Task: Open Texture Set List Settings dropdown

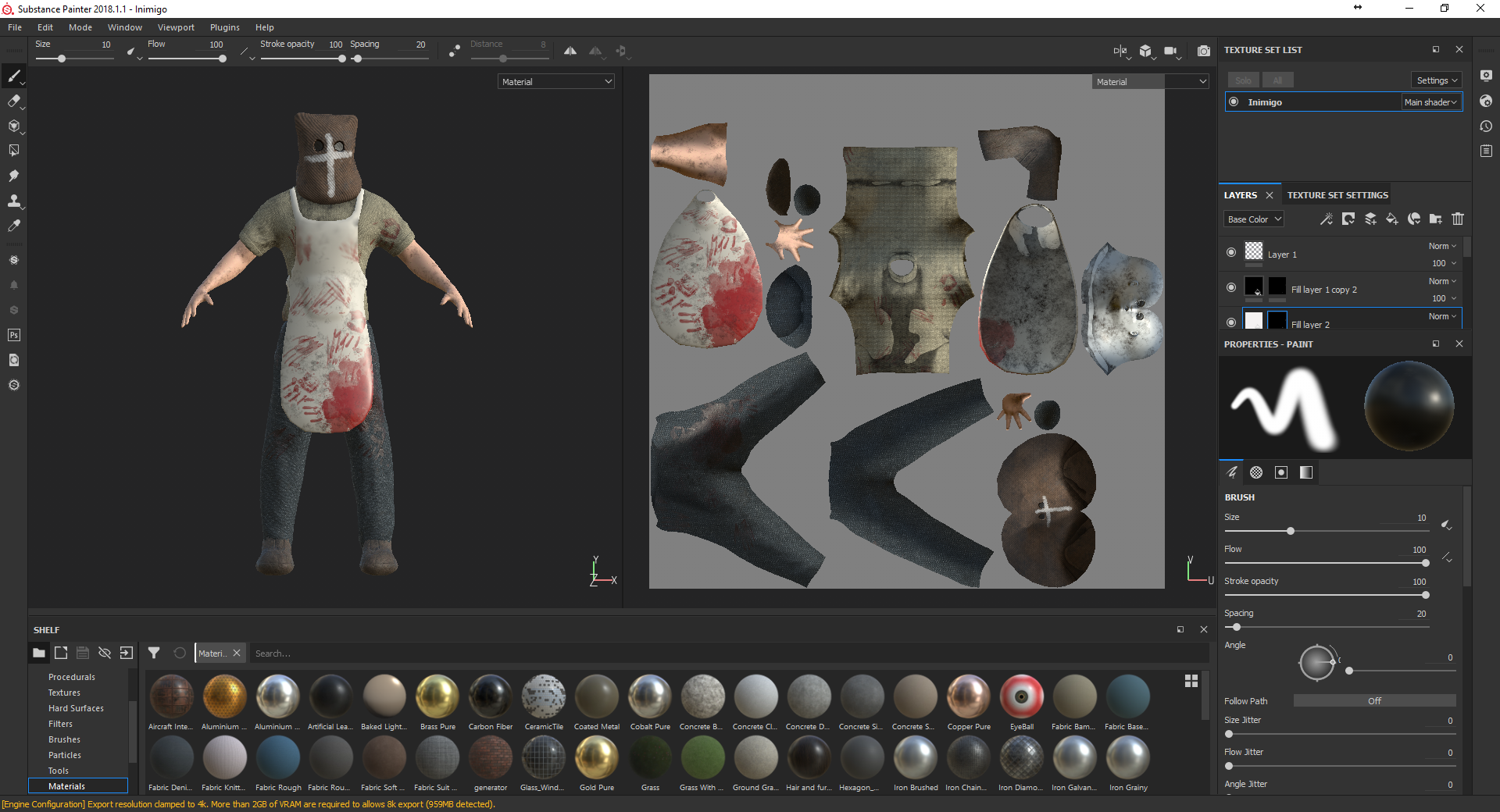Action: point(1437,80)
